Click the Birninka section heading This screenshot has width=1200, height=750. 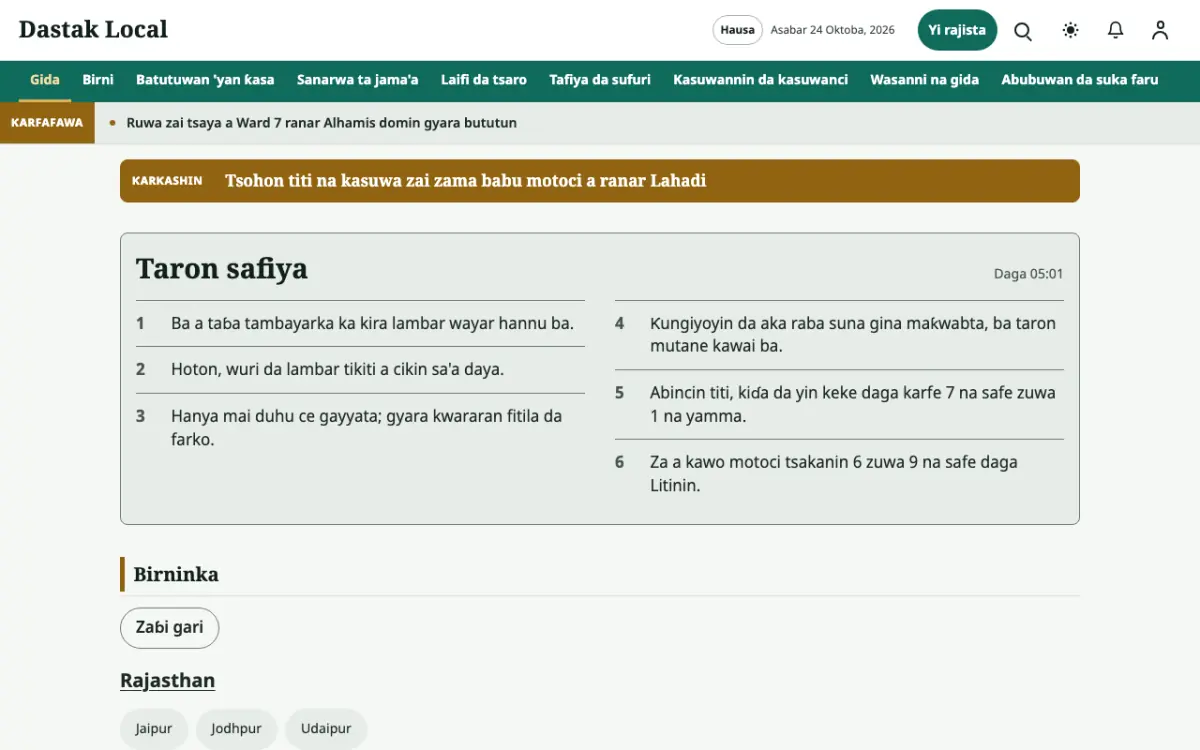[x=176, y=574]
